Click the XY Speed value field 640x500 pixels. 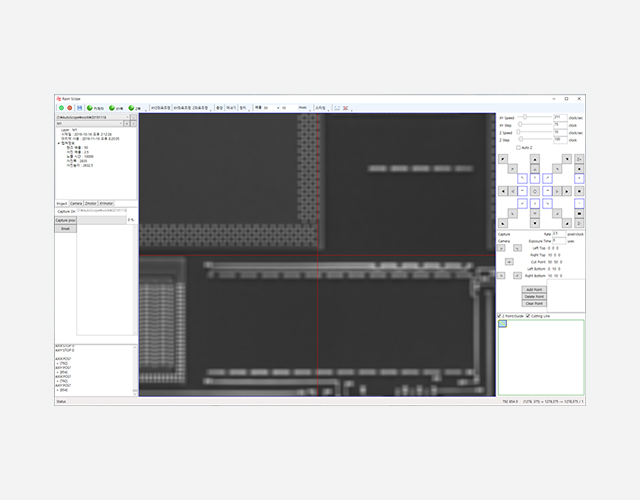click(x=560, y=118)
